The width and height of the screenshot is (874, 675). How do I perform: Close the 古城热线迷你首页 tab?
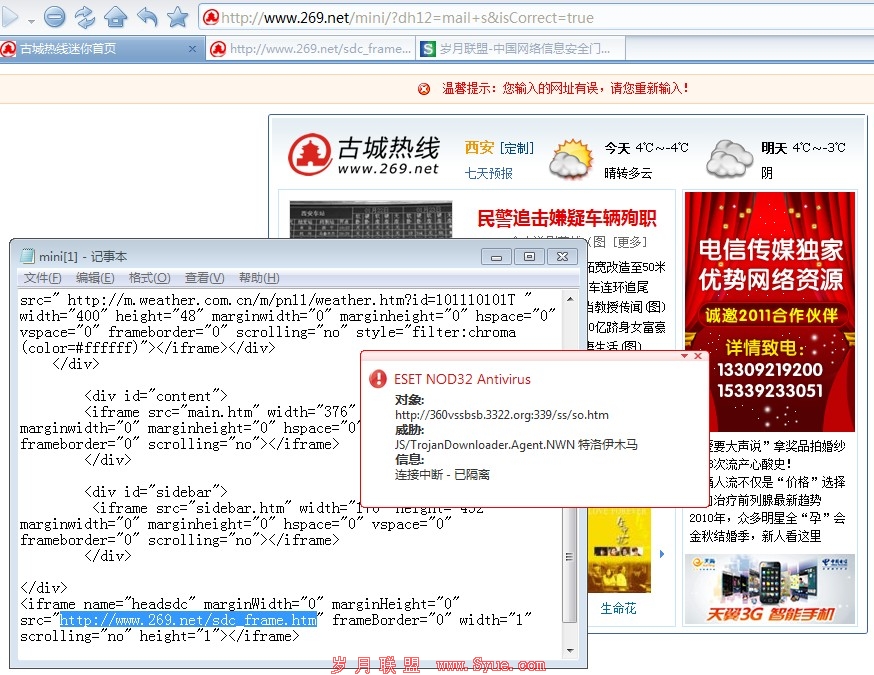click(192, 49)
